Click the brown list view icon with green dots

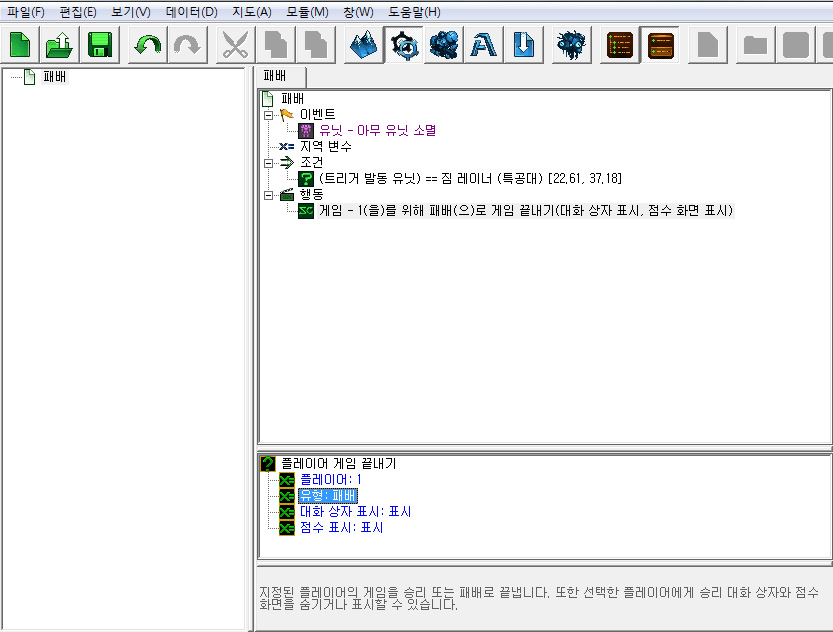[x=619, y=45]
